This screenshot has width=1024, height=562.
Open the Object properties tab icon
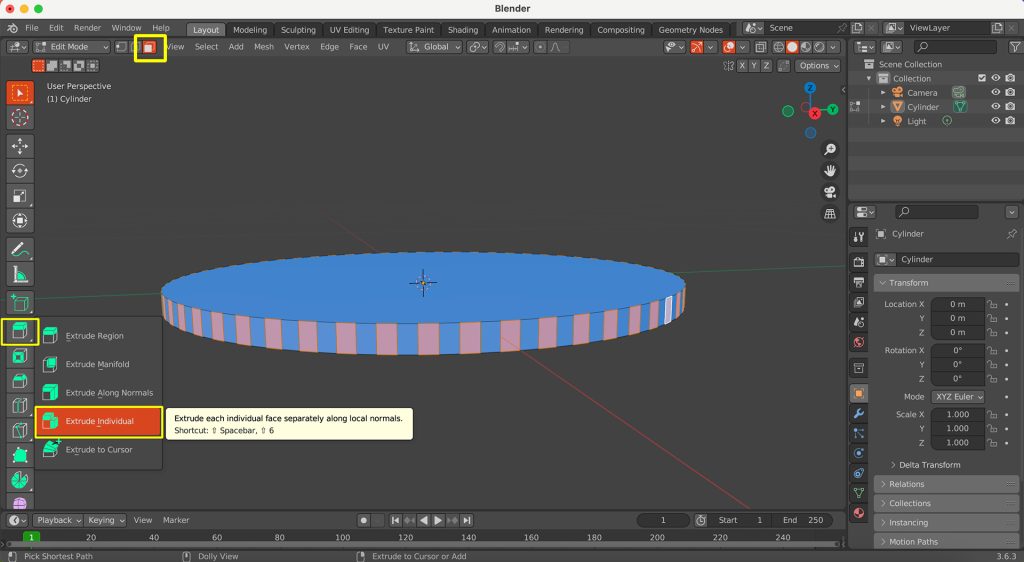coord(859,393)
